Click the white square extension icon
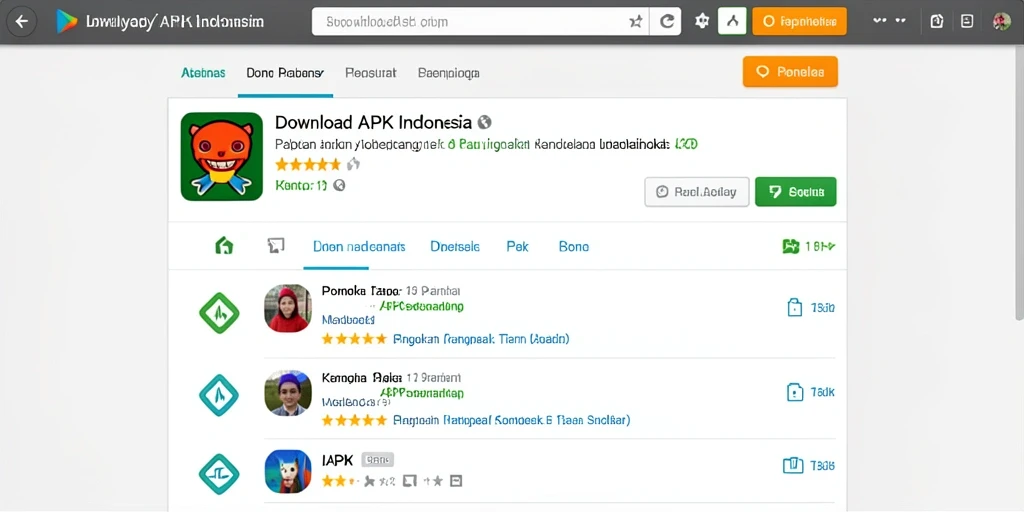 pos(732,22)
